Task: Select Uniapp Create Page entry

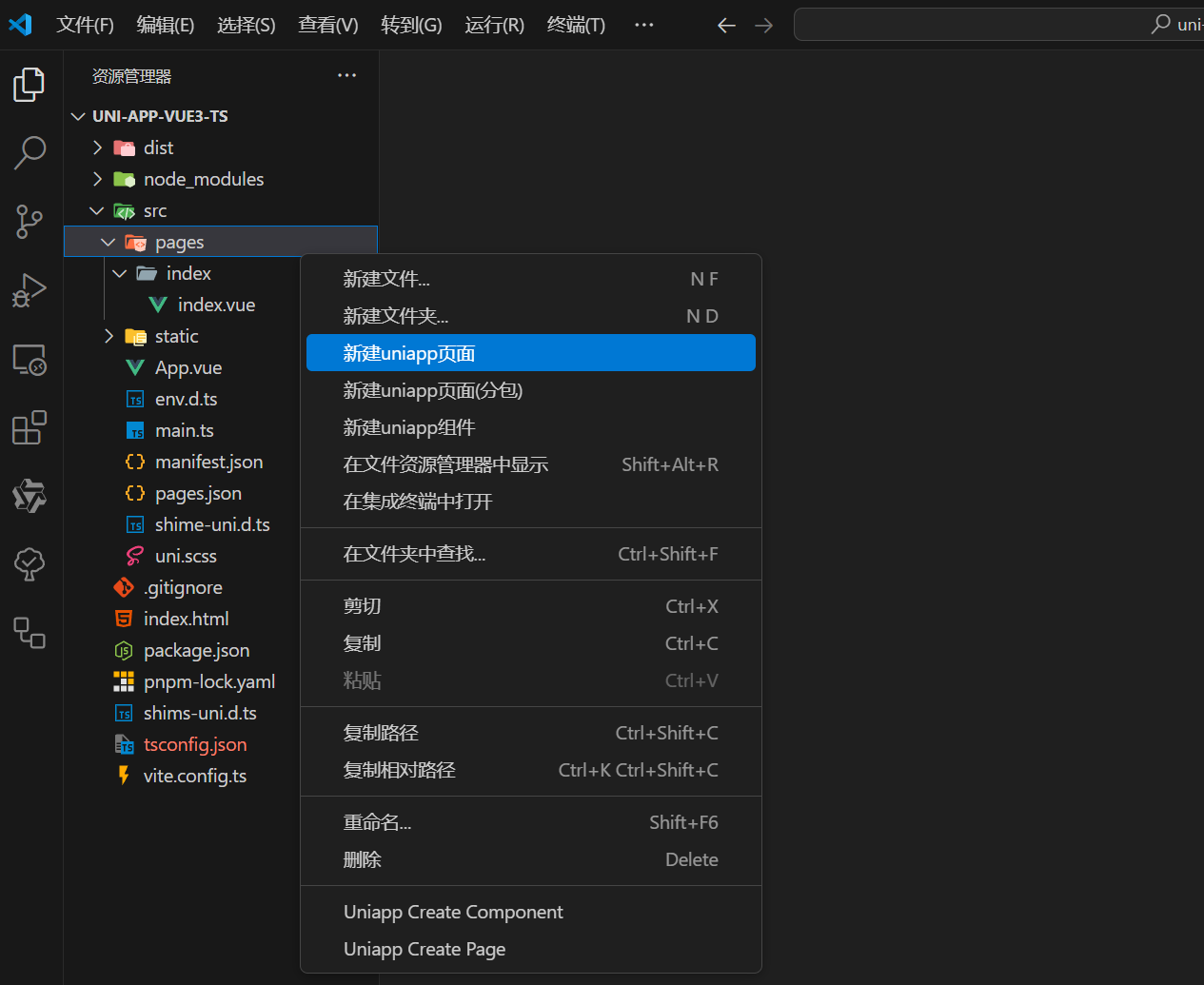Action: tap(531, 949)
